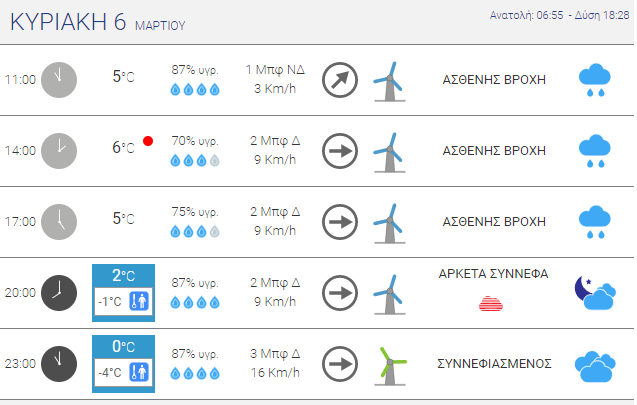Click the wind direction arrow at 17:00
Image resolution: width=637 pixels, height=405 pixels.
340,221
